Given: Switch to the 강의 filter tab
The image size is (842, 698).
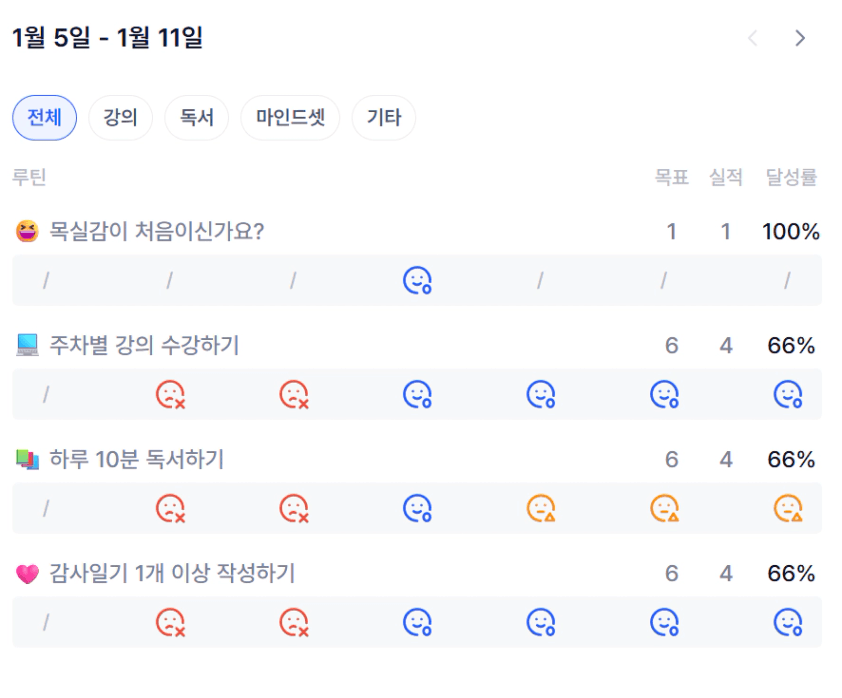Looking at the screenshot, I should 120,118.
